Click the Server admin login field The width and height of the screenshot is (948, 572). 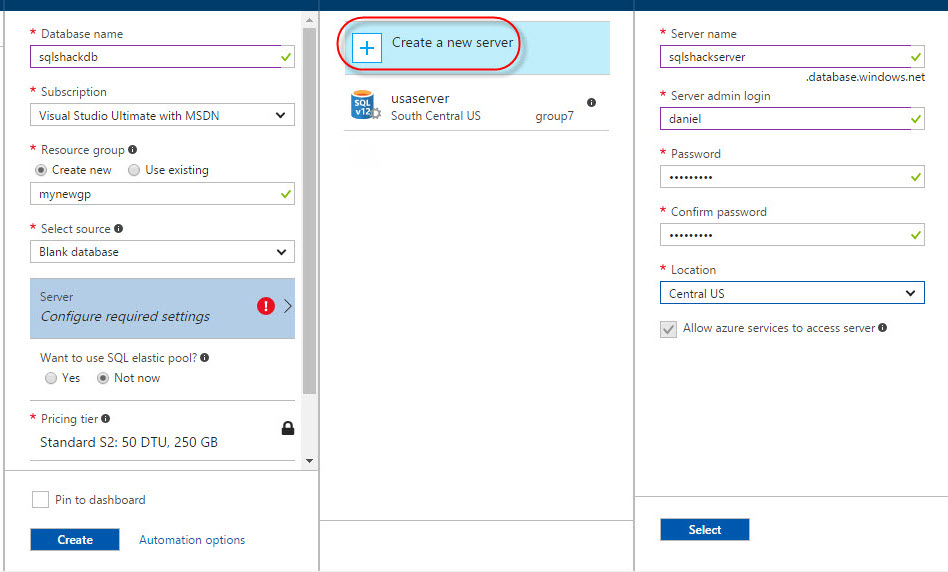click(x=792, y=119)
